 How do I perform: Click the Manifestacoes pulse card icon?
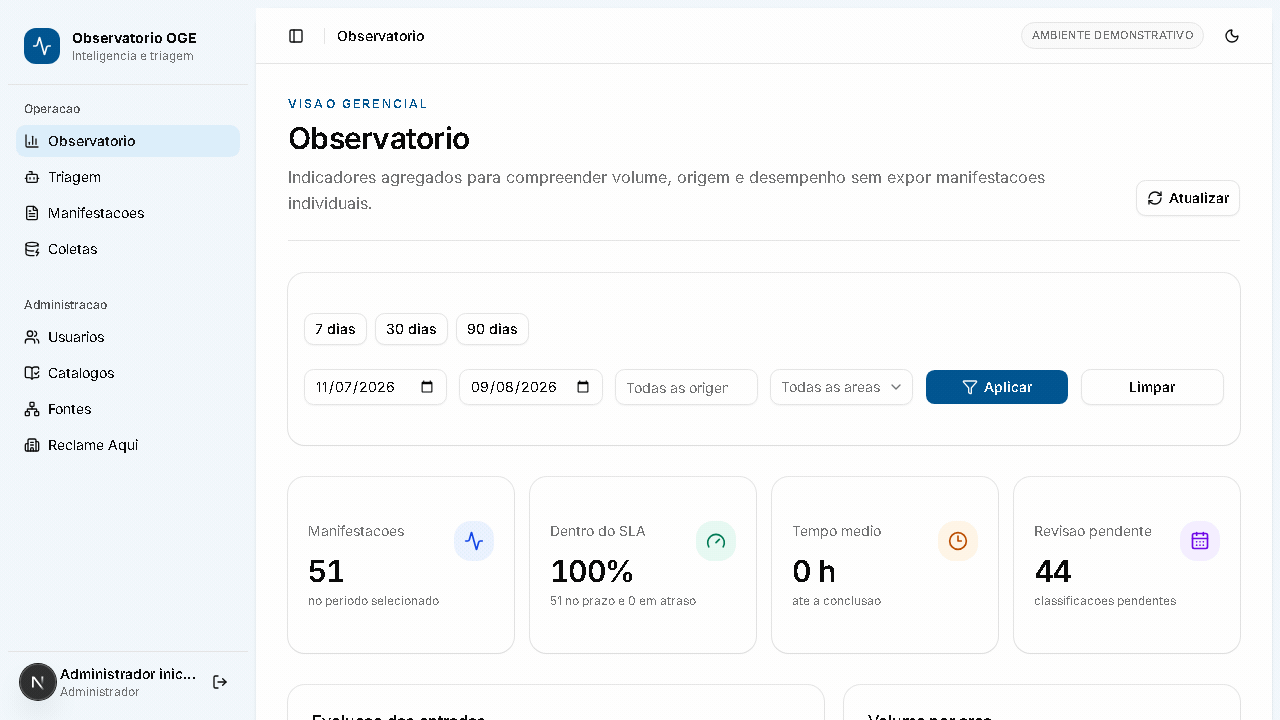tap(474, 541)
